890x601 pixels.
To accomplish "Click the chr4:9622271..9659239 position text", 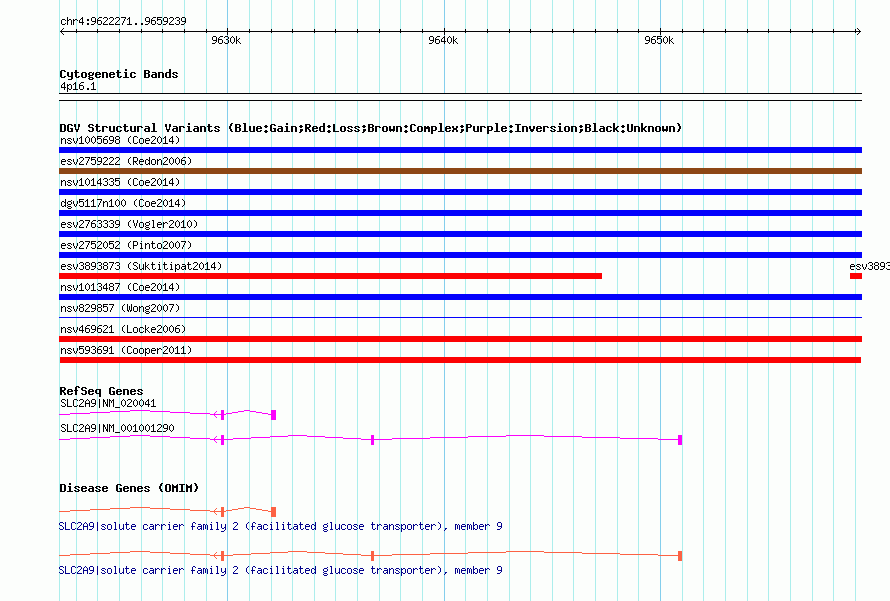I will tap(123, 21).
